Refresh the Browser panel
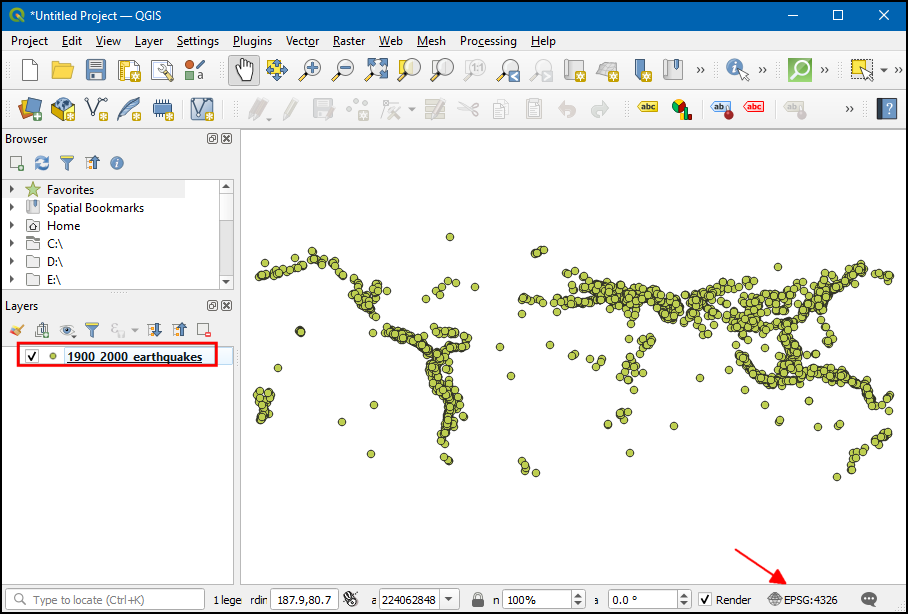 (42, 162)
